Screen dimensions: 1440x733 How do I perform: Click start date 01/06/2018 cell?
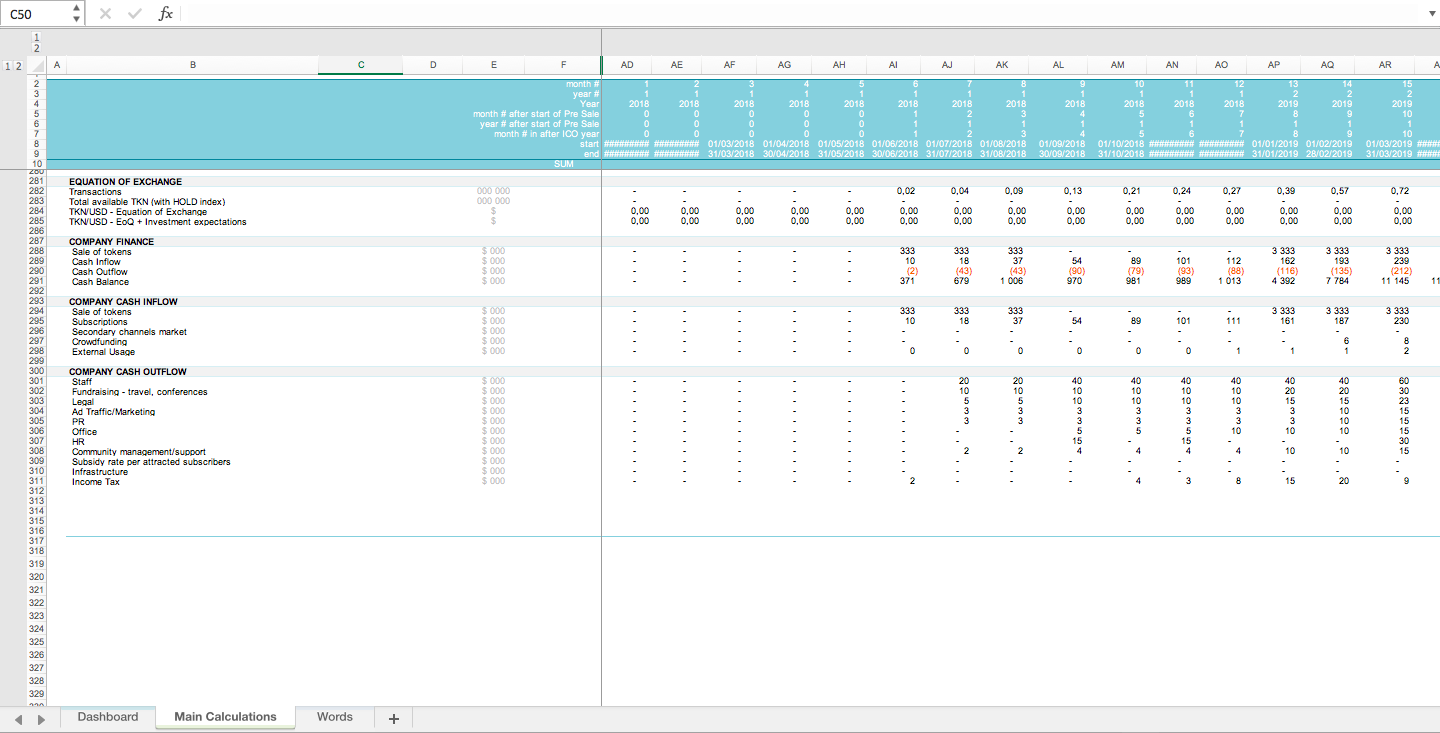894,144
